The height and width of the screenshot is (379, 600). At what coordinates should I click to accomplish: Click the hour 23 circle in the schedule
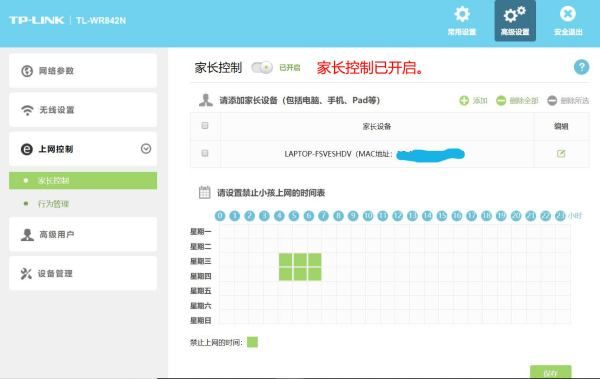560,216
